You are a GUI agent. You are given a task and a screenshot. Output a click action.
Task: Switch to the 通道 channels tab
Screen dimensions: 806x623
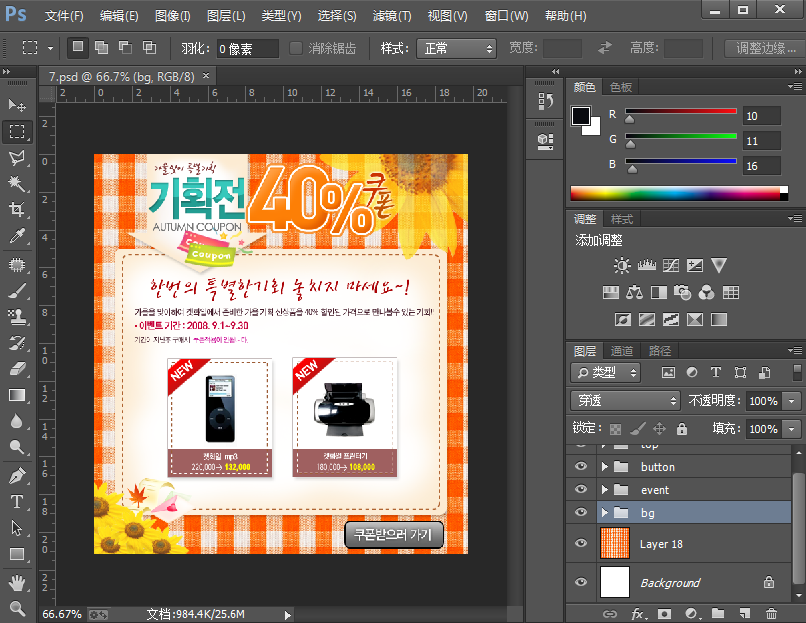pos(622,351)
